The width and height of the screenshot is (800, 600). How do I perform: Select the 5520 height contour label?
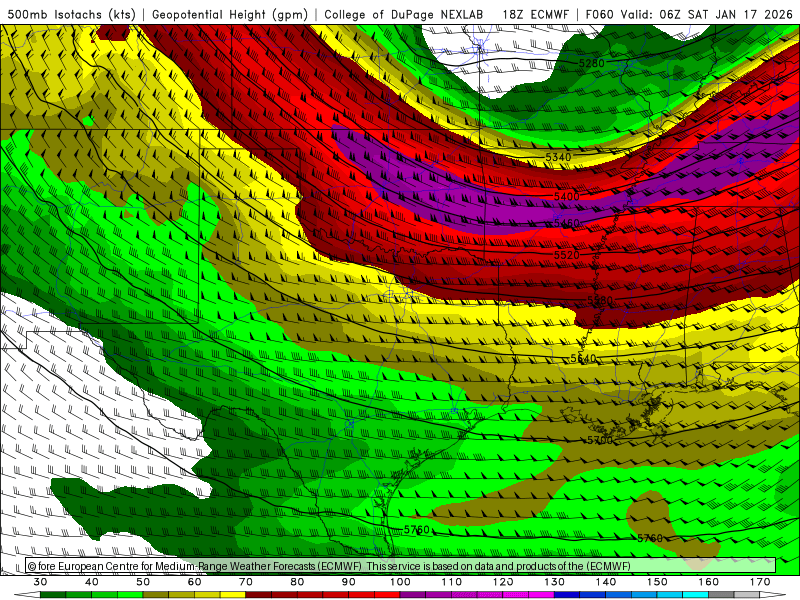click(x=566, y=255)
